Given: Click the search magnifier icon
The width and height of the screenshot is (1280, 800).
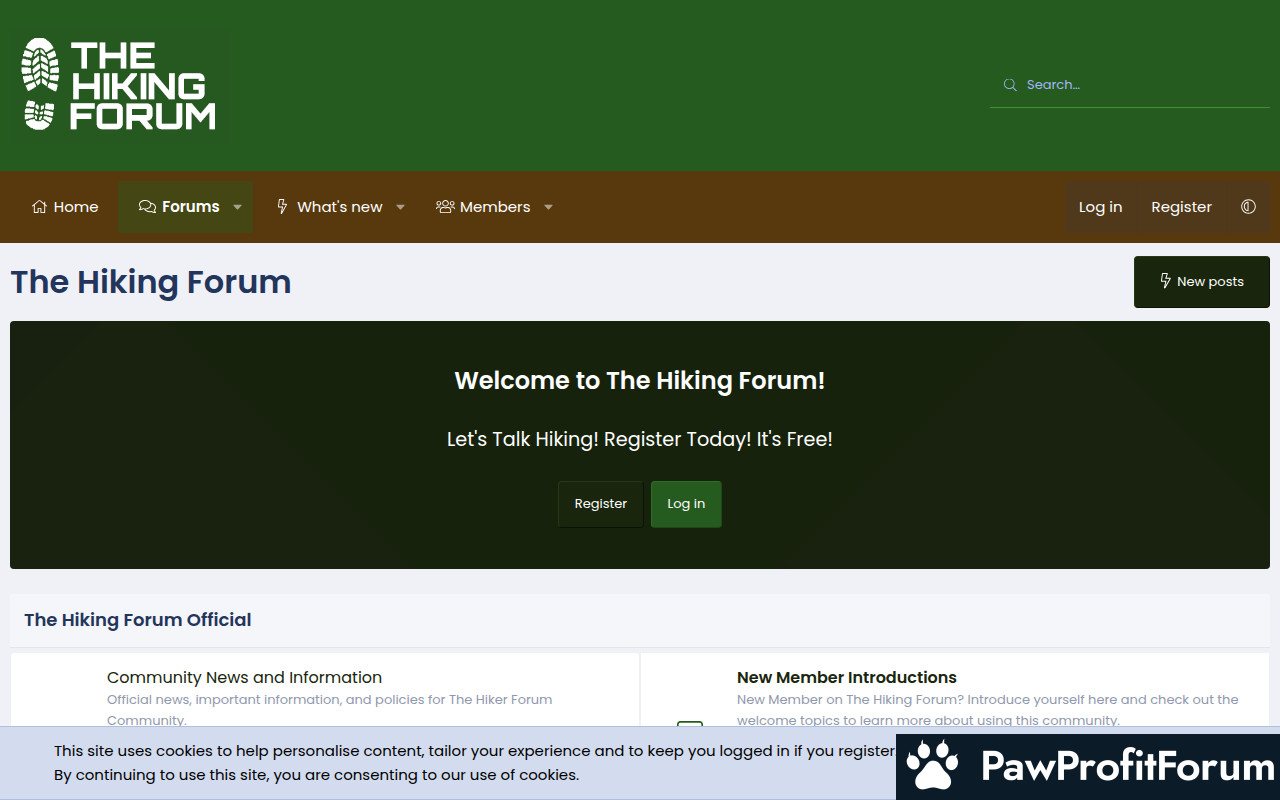Looking at the screenshot, I should coord(1010,85).
